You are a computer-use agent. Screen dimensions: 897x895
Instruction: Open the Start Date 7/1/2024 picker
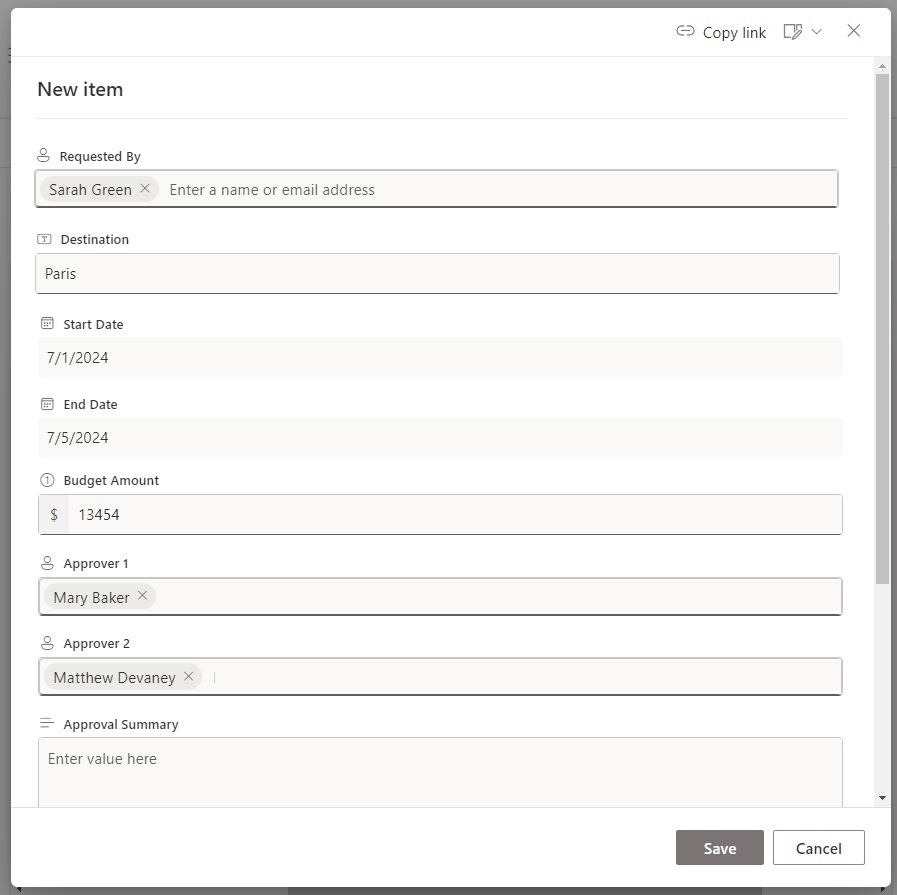click(x=440, y=357)
